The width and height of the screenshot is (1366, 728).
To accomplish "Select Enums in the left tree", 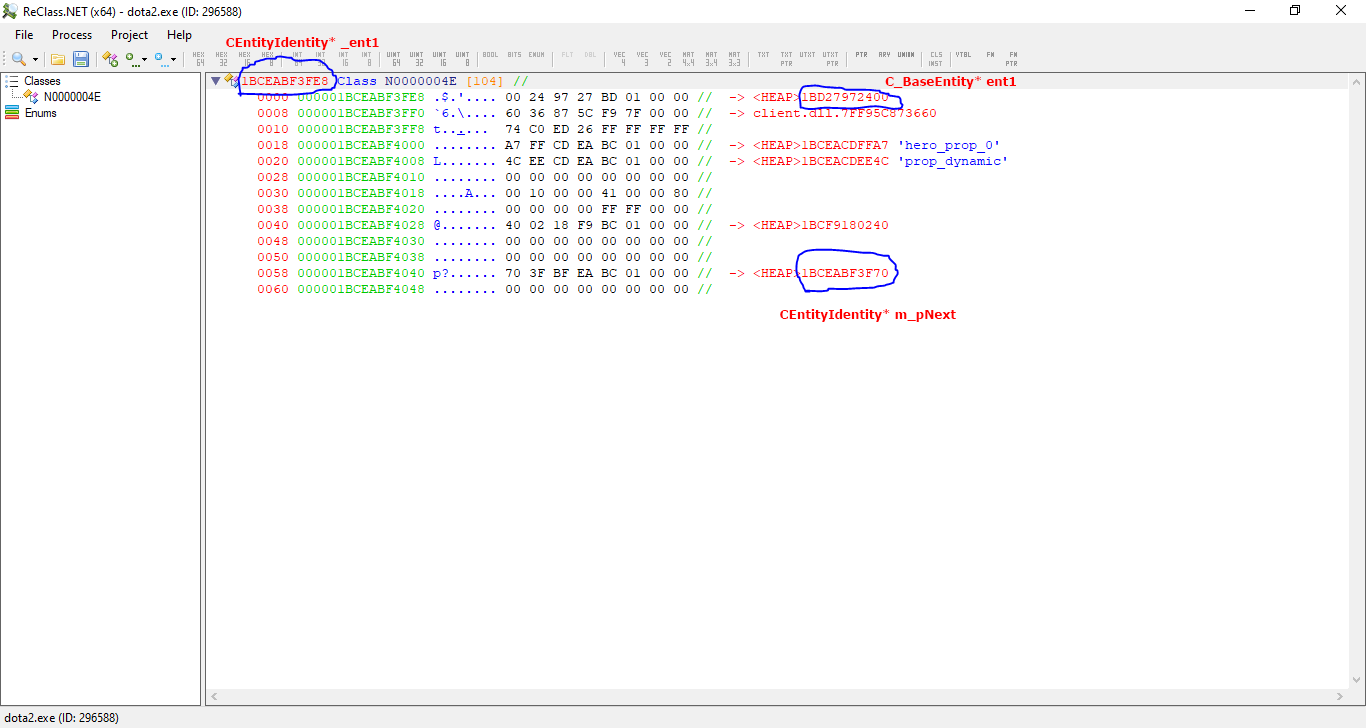I will (41, 113).
